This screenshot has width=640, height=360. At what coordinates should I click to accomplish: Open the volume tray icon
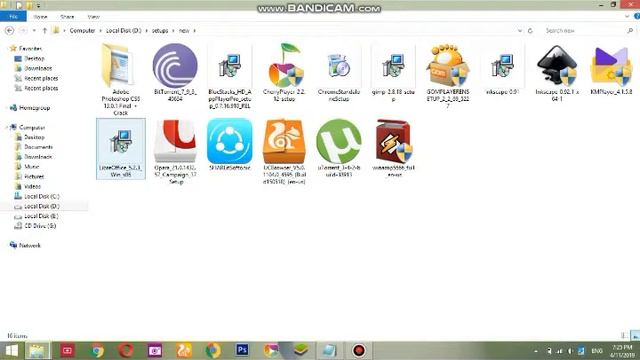[x=570, y=351]
